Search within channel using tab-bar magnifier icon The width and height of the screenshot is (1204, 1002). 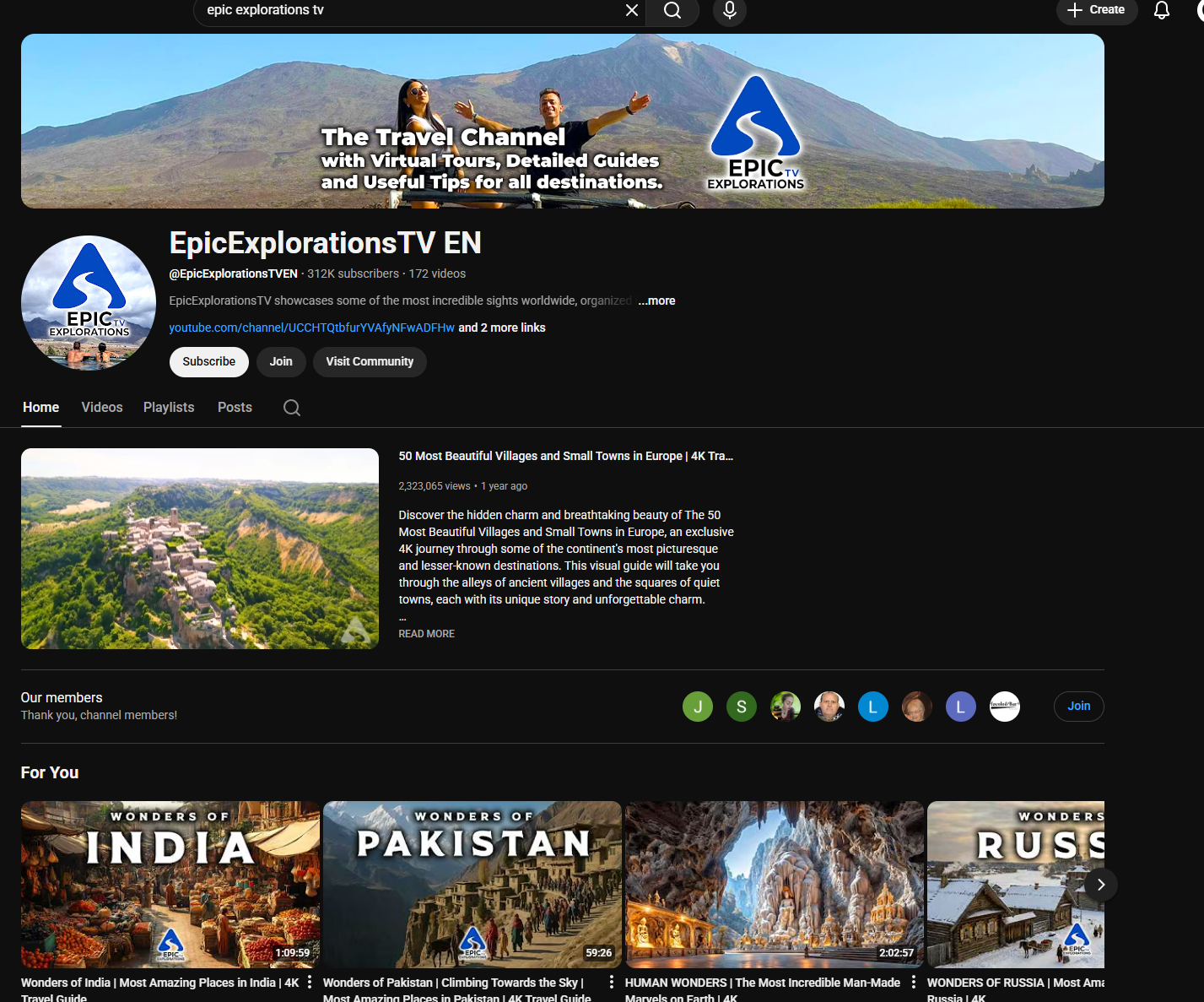(x=292, y=408)
